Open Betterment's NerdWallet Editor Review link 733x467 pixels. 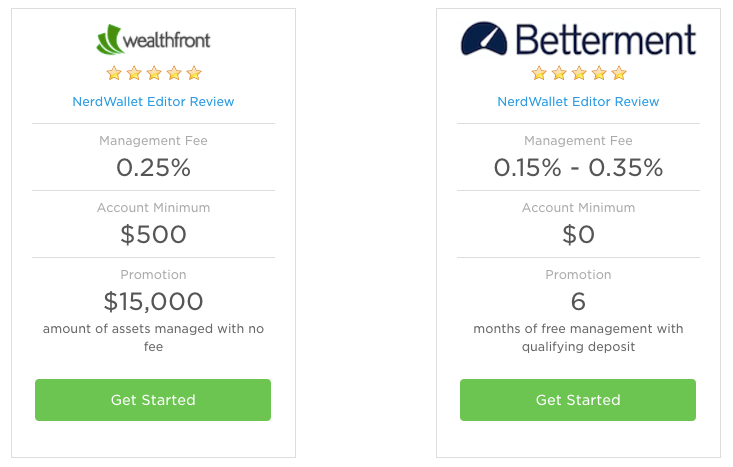578,101
